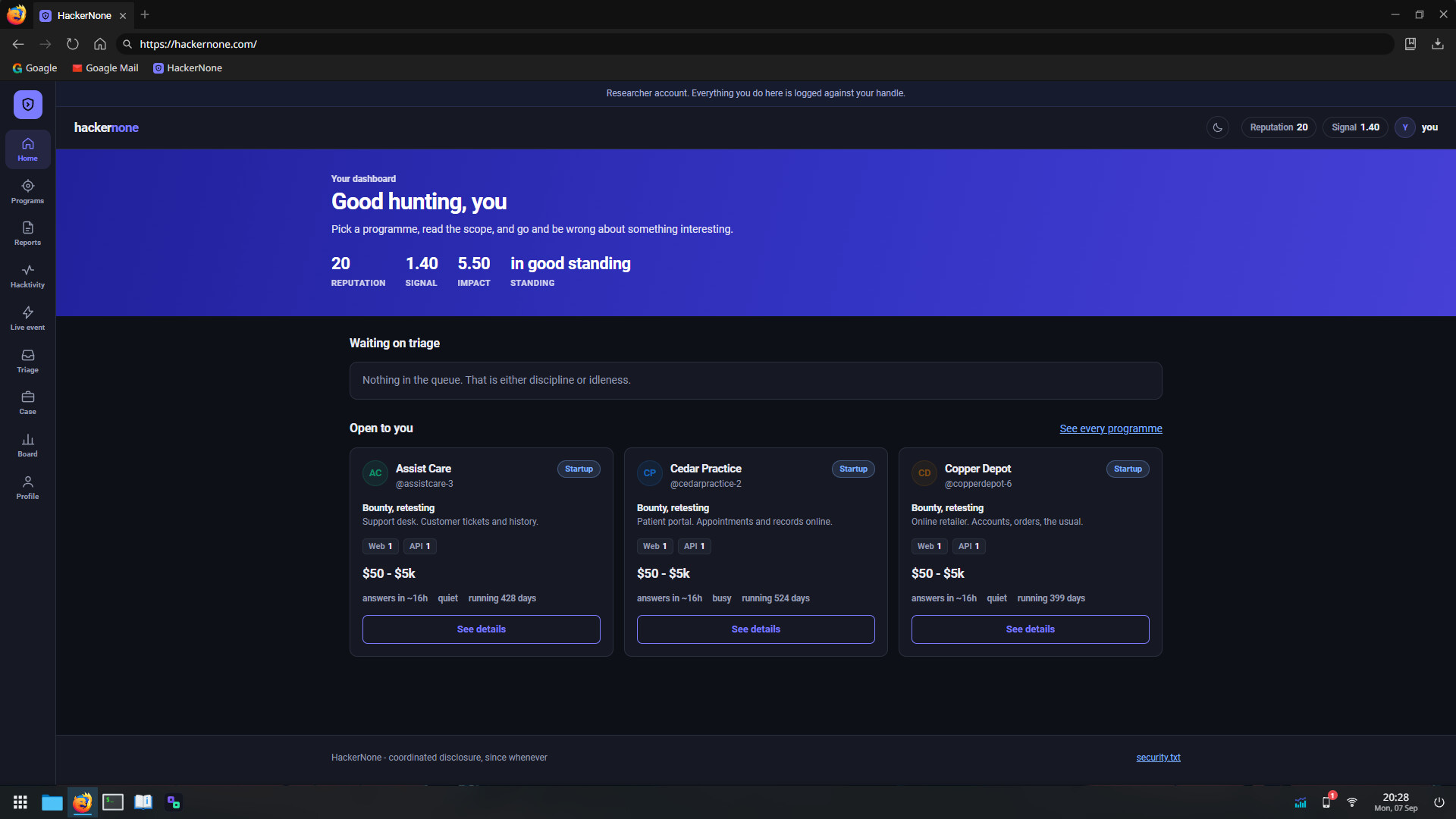1456x819 pixels.
Task: Click the Web 1 tag on Cedar Practice
Action: coord(654,546)
